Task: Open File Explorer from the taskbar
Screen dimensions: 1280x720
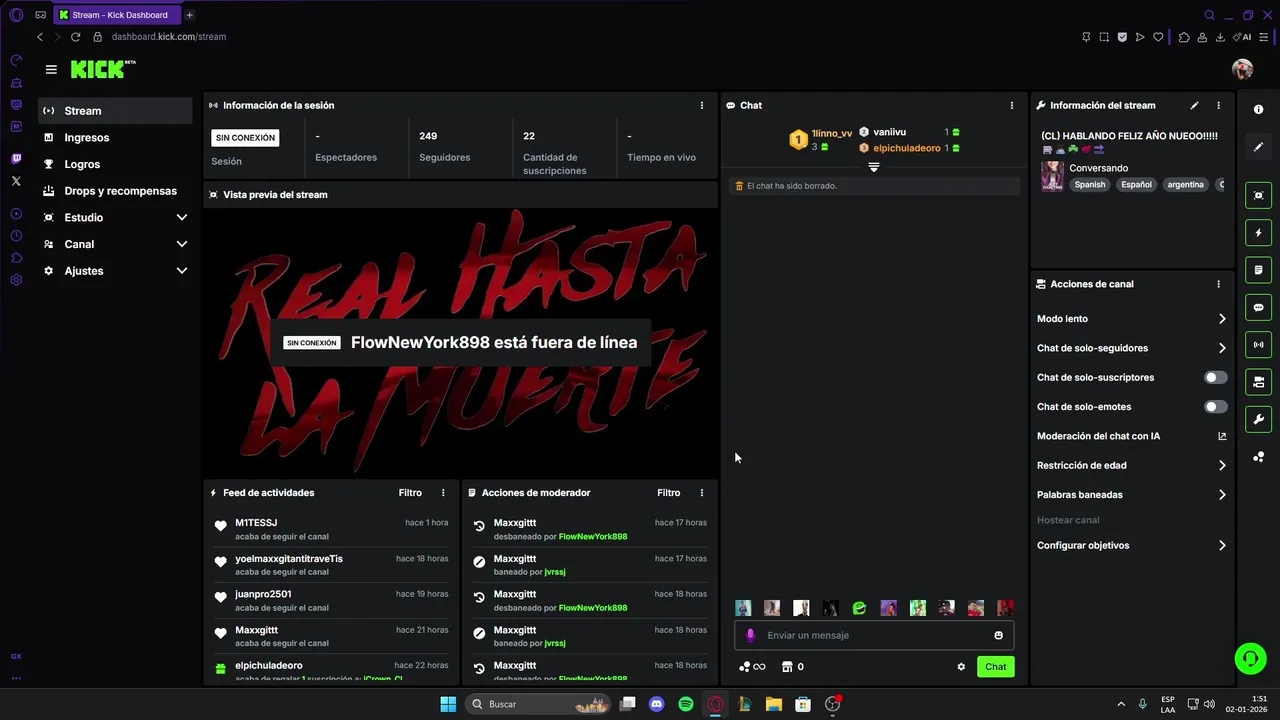Action: [773, 704]
